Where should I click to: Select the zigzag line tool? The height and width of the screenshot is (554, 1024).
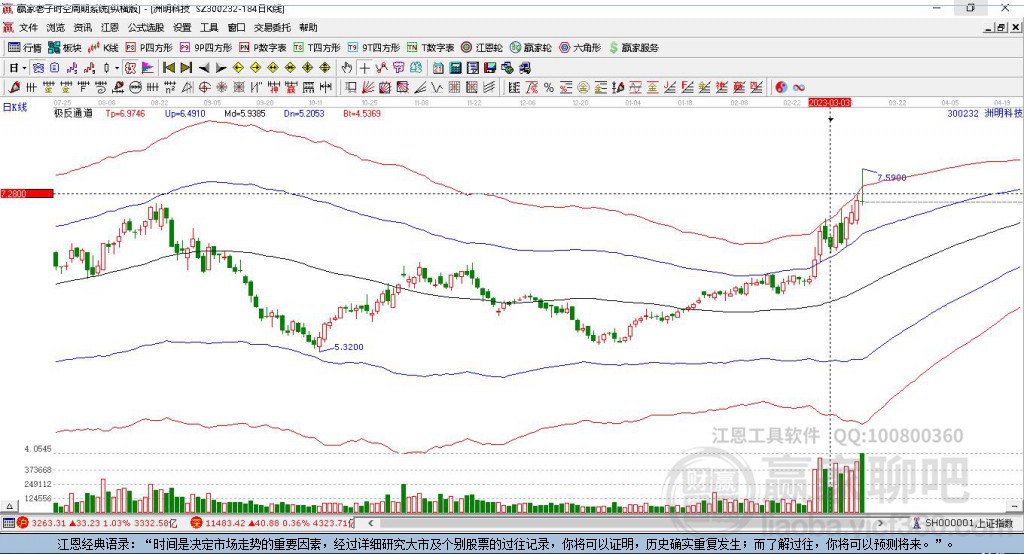click(437, 88)
